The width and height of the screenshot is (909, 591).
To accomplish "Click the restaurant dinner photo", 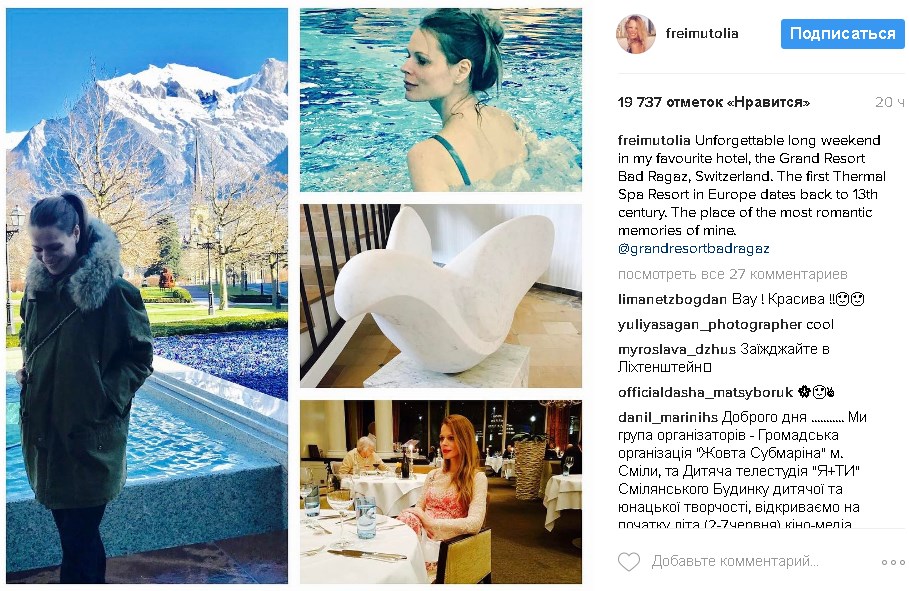I will 441,492.
